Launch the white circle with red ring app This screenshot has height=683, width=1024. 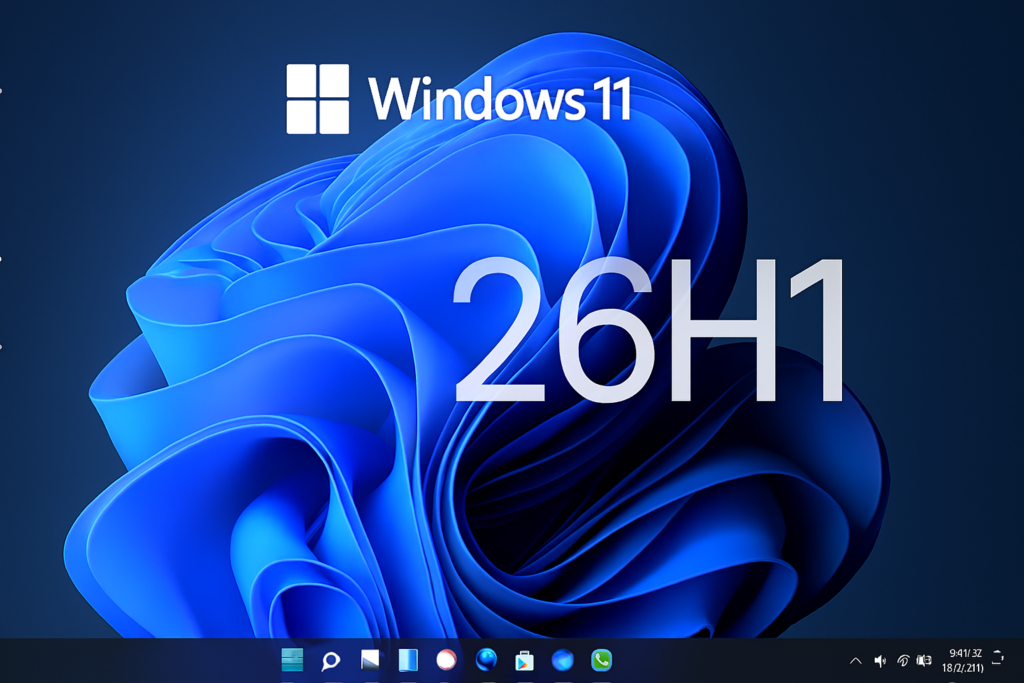[446, 660]
